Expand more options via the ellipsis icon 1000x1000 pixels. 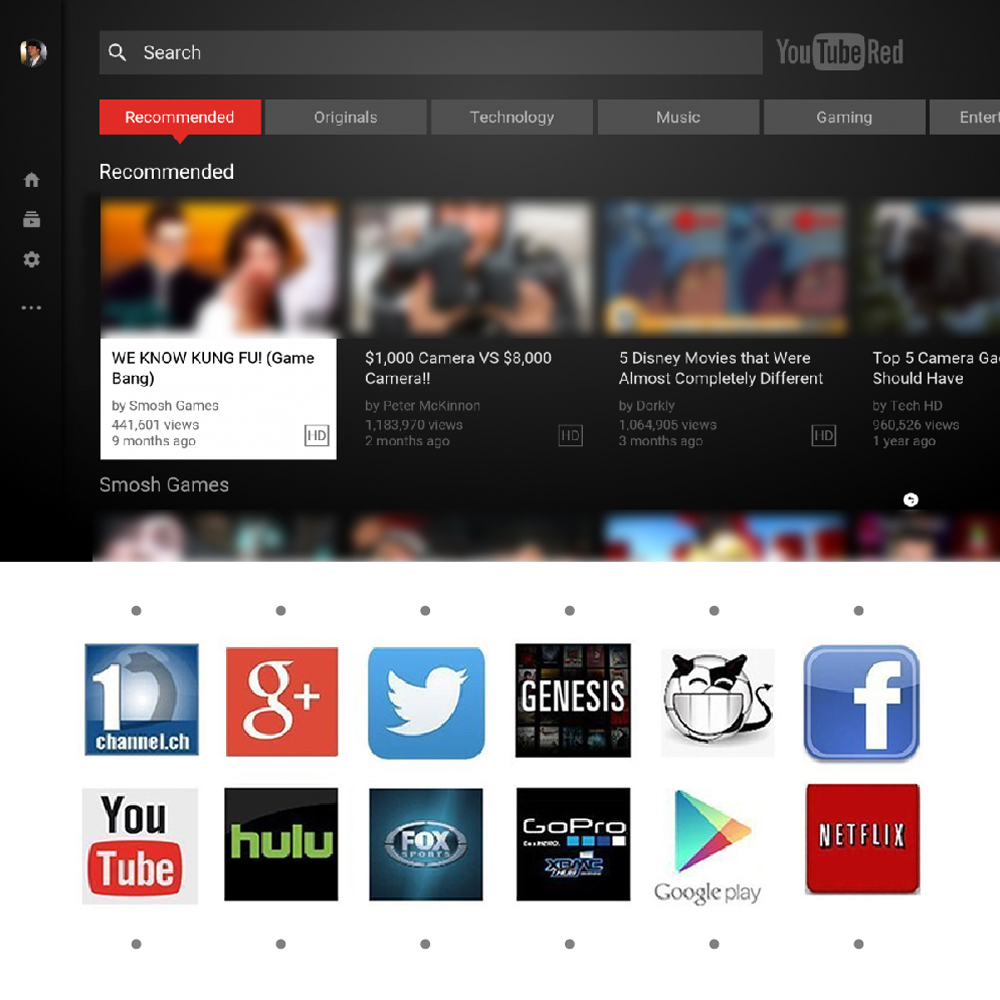coord(31,307)
